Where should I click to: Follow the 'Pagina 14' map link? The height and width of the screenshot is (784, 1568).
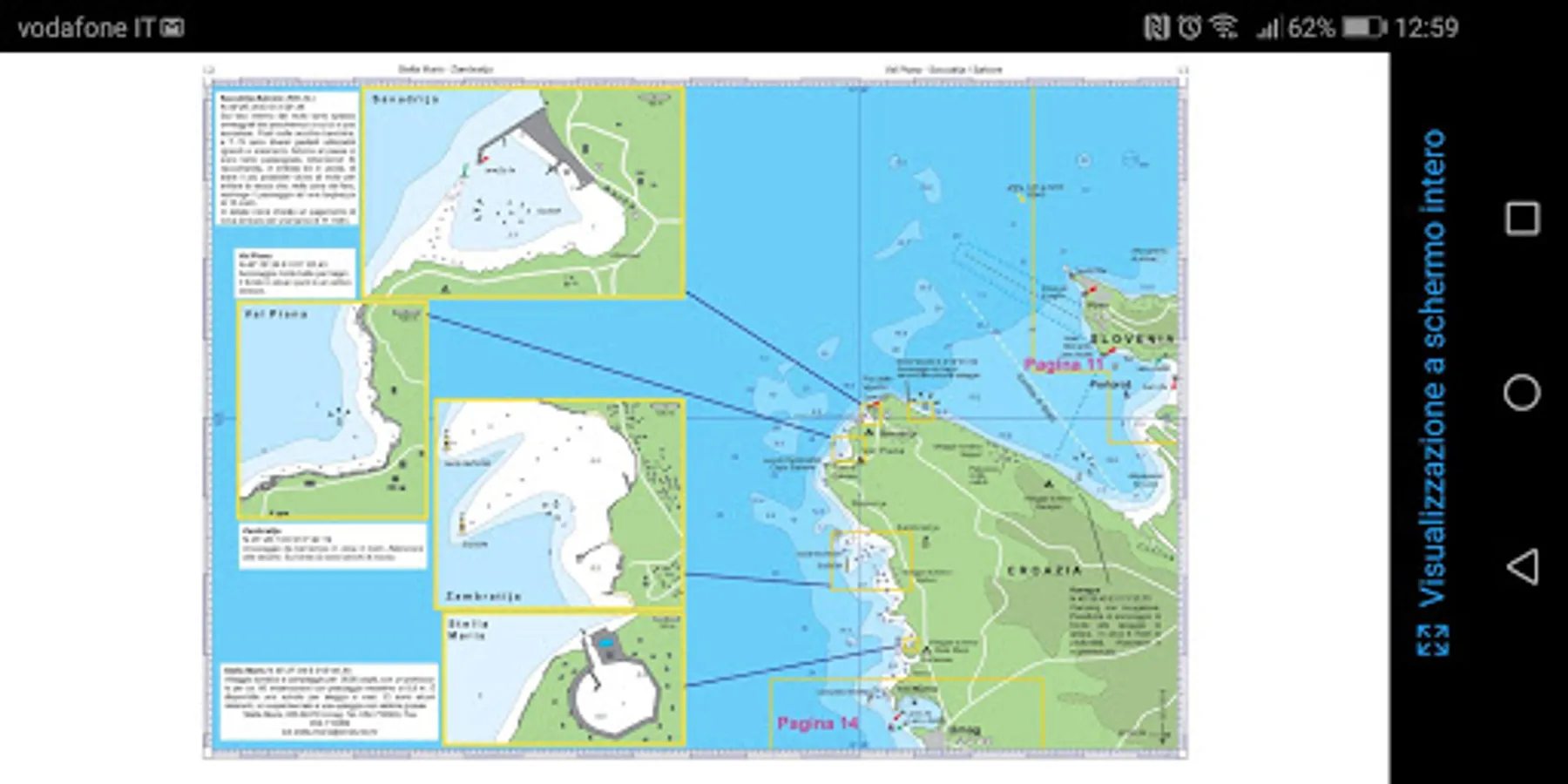tap(818, 723)
